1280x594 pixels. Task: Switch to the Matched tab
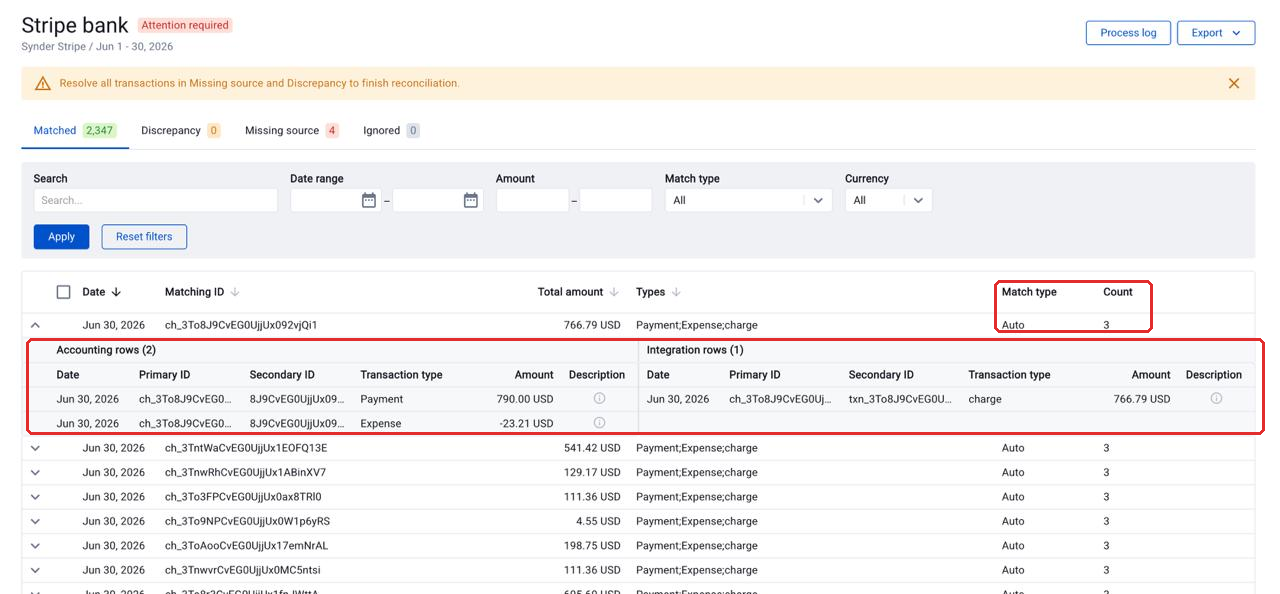pyautogui.click(x=75, y=130)
